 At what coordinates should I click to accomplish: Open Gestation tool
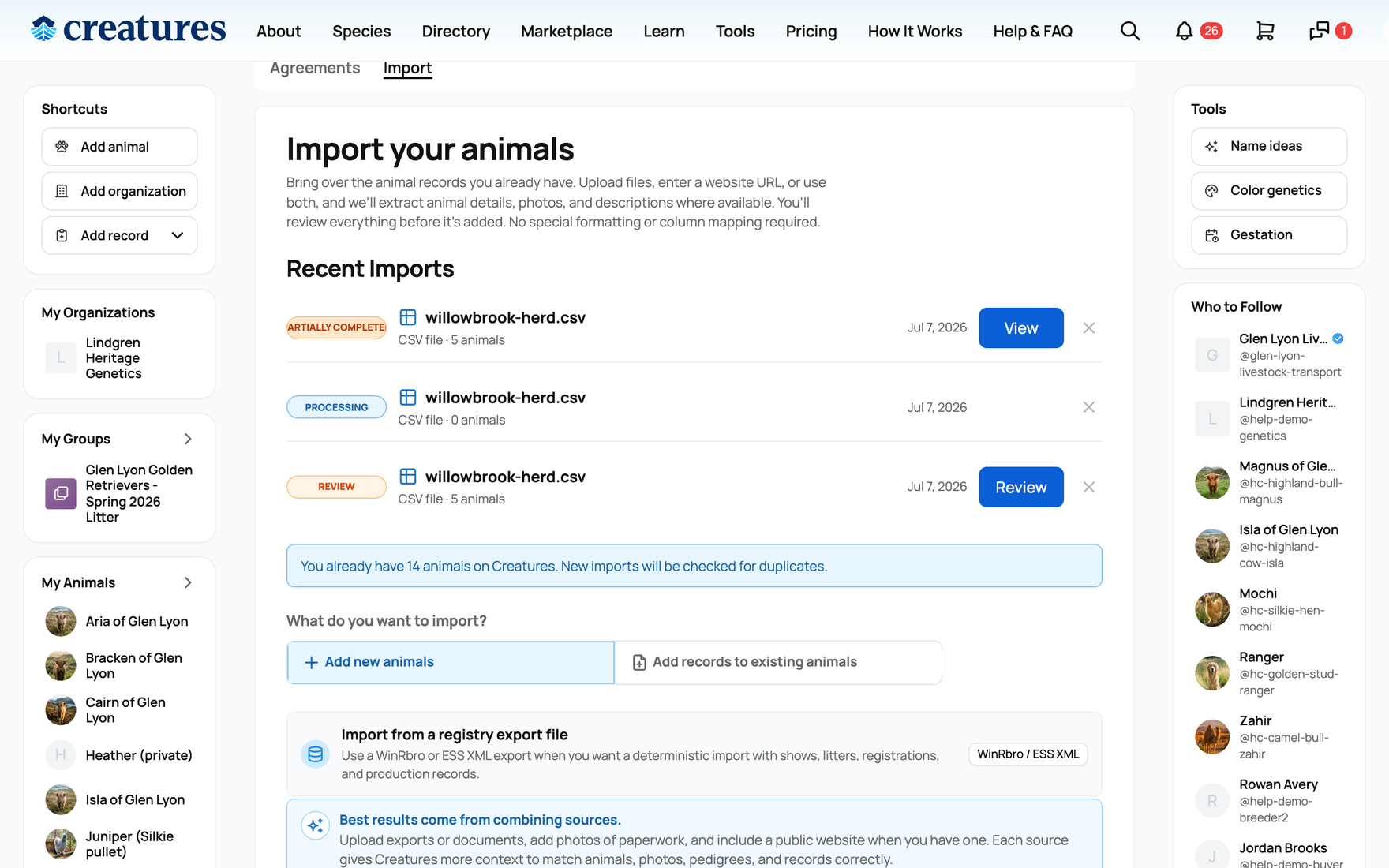point(1269,234)
